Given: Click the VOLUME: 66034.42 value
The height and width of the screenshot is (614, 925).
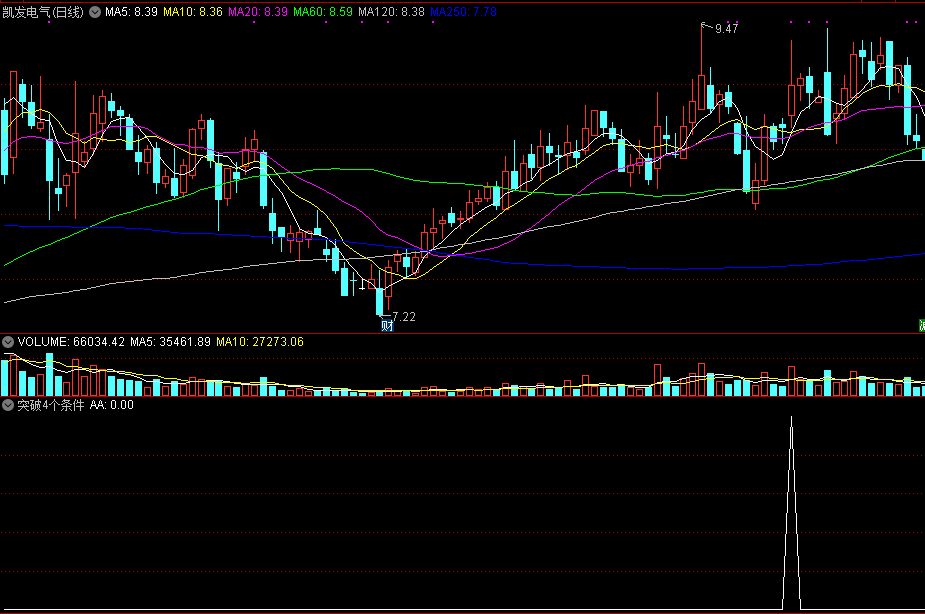Looking at the screenshot, I should (71, 342).
